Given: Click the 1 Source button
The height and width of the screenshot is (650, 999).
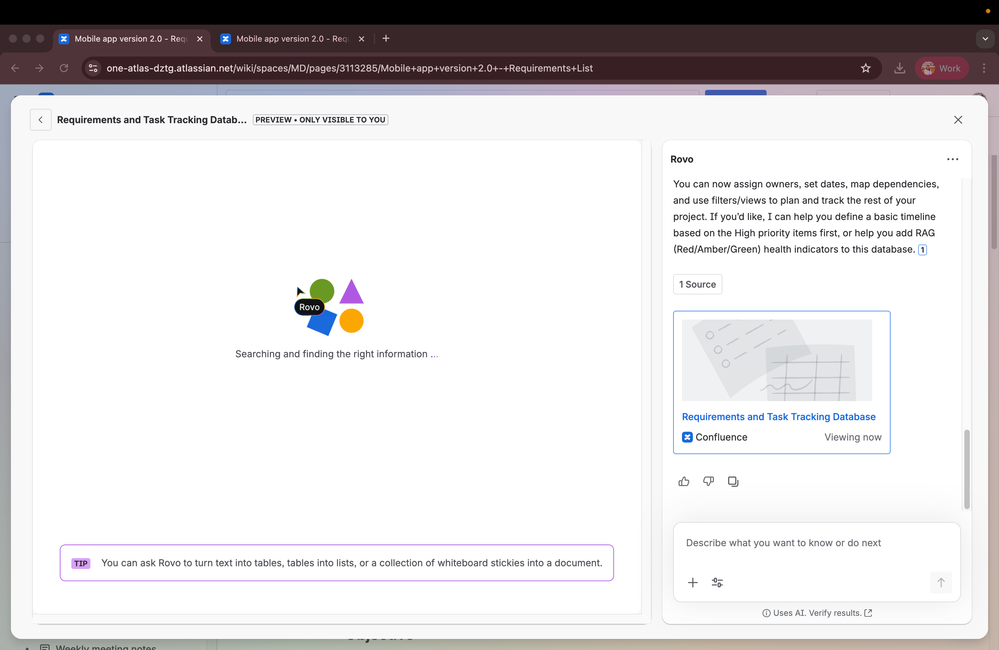Looking at the screenshot, I should pos(697,284).
